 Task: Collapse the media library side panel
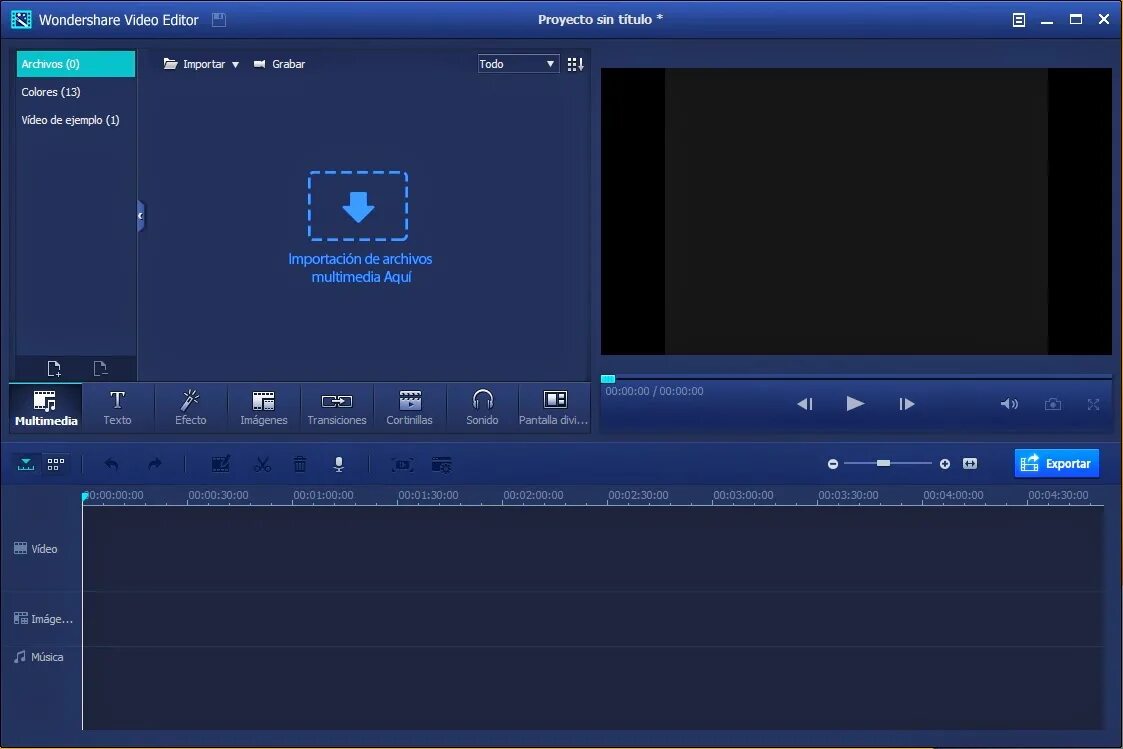tap(140, 216)
